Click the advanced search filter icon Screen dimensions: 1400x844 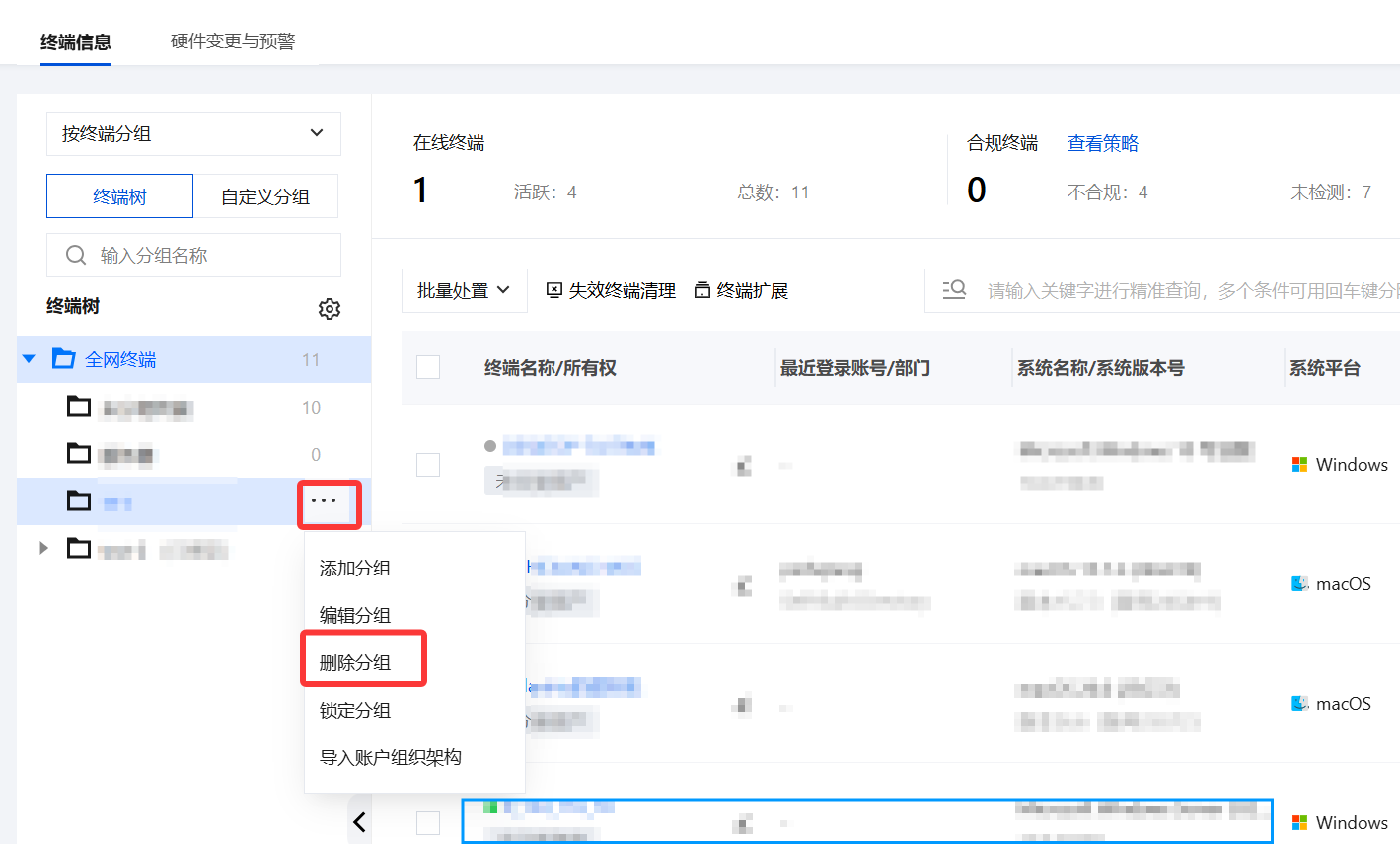point(954,290)
